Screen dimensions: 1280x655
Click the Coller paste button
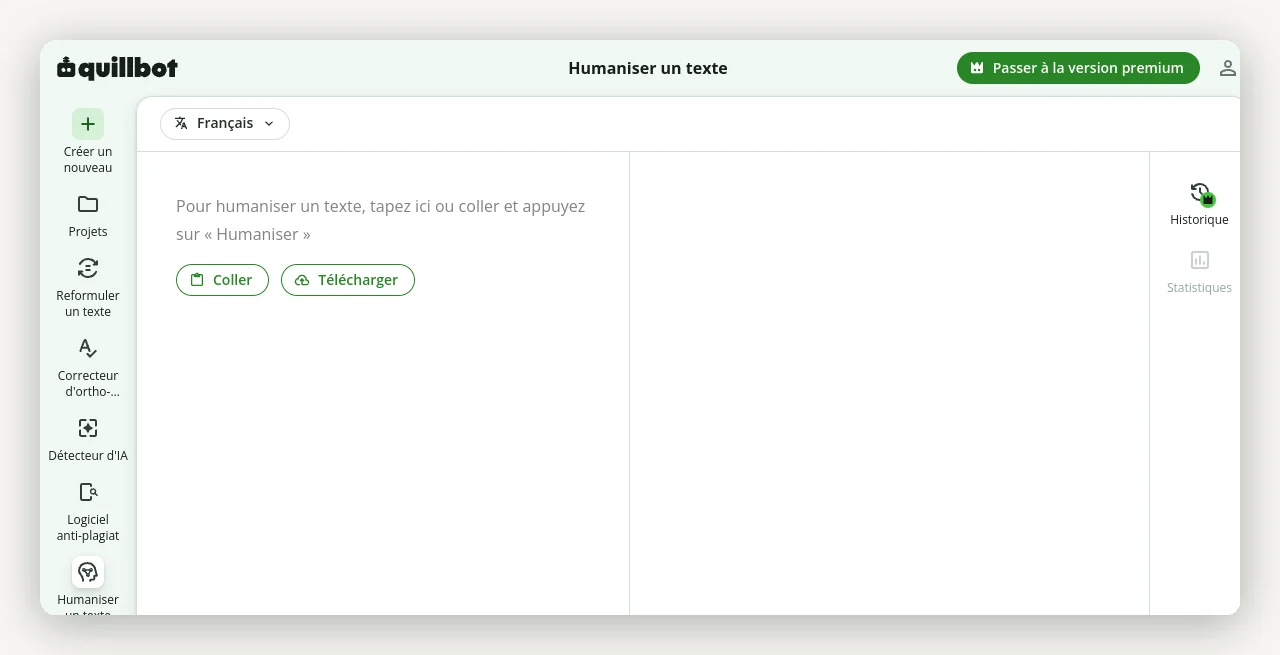(x=222, y=280)
